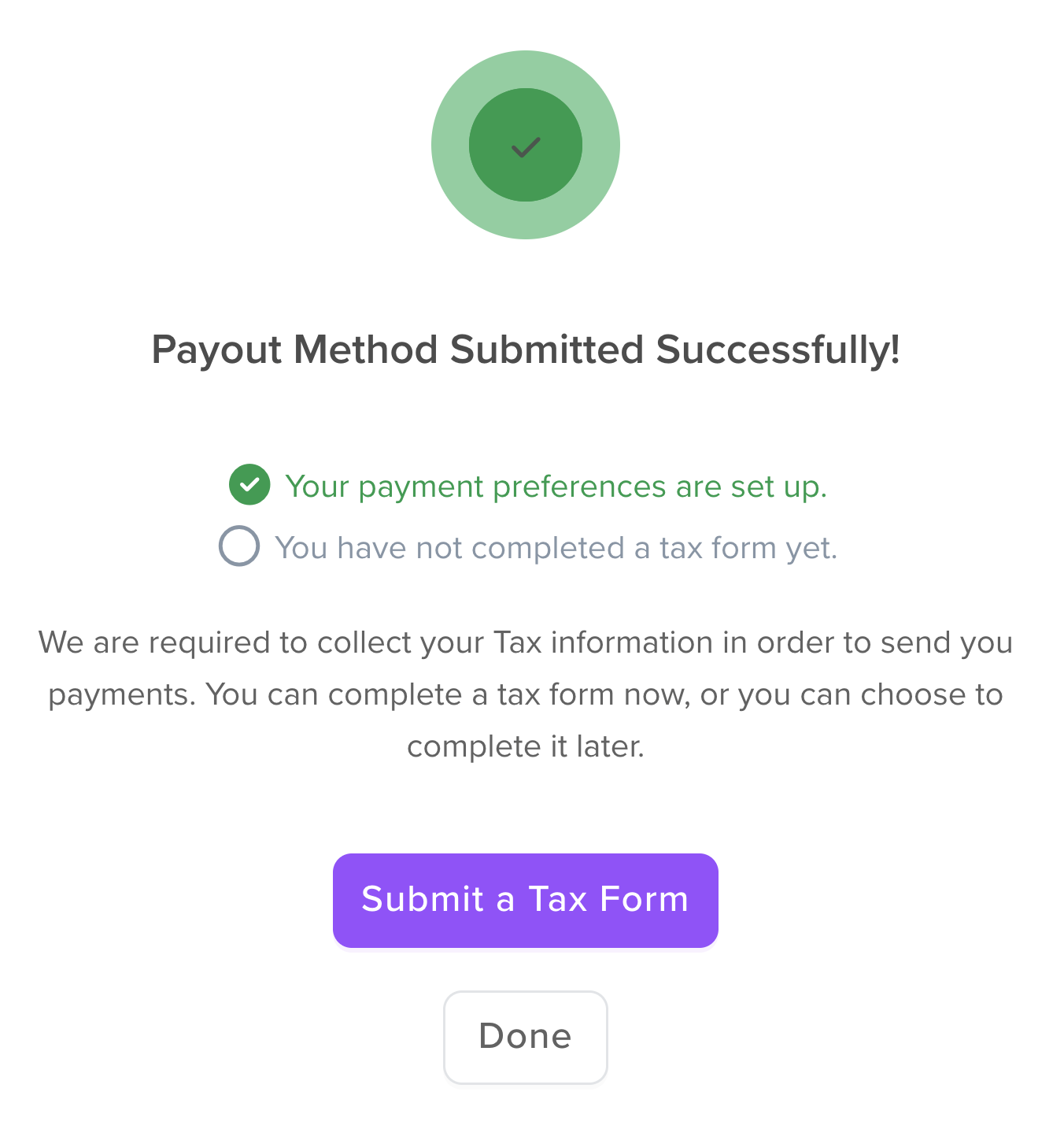Click "a tax form yet." in the grey status line
Screen dimensions: 1064x1140
[x=736, y=548]
